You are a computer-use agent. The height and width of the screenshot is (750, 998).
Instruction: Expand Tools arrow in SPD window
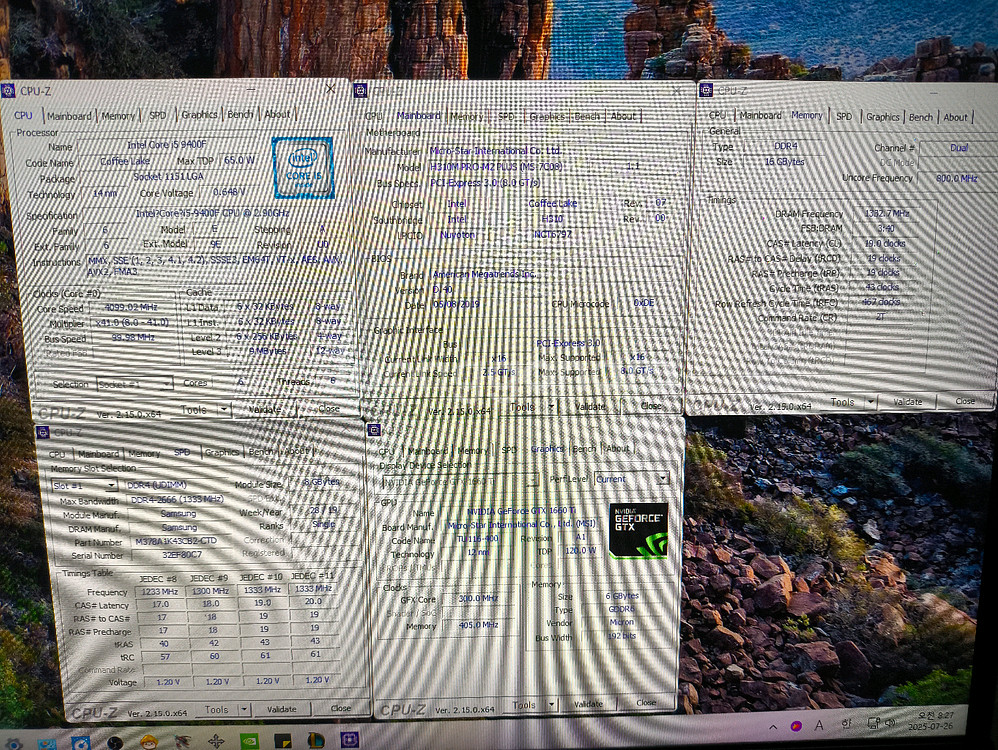(244, 709)
